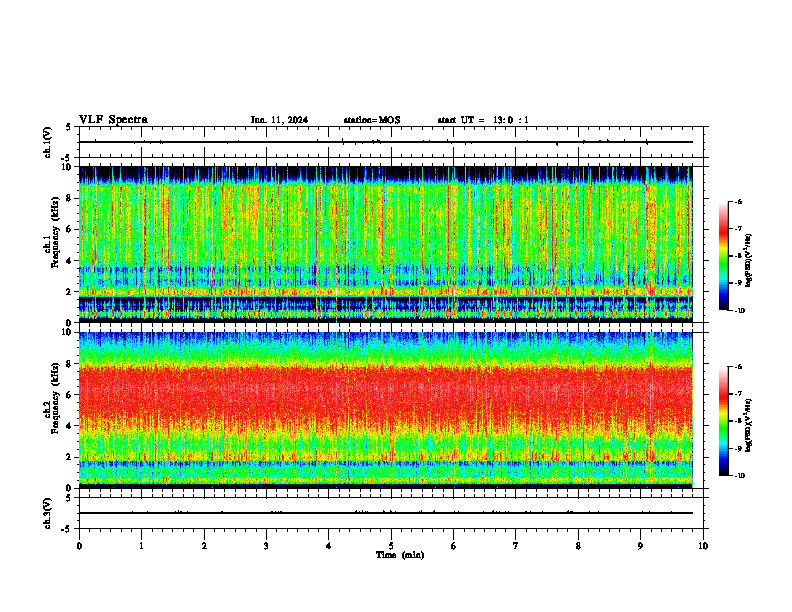Click the time axis tick label "0"
Image resolution: width=792 pixels, height=612 pixels.
(x=79, y=546)
